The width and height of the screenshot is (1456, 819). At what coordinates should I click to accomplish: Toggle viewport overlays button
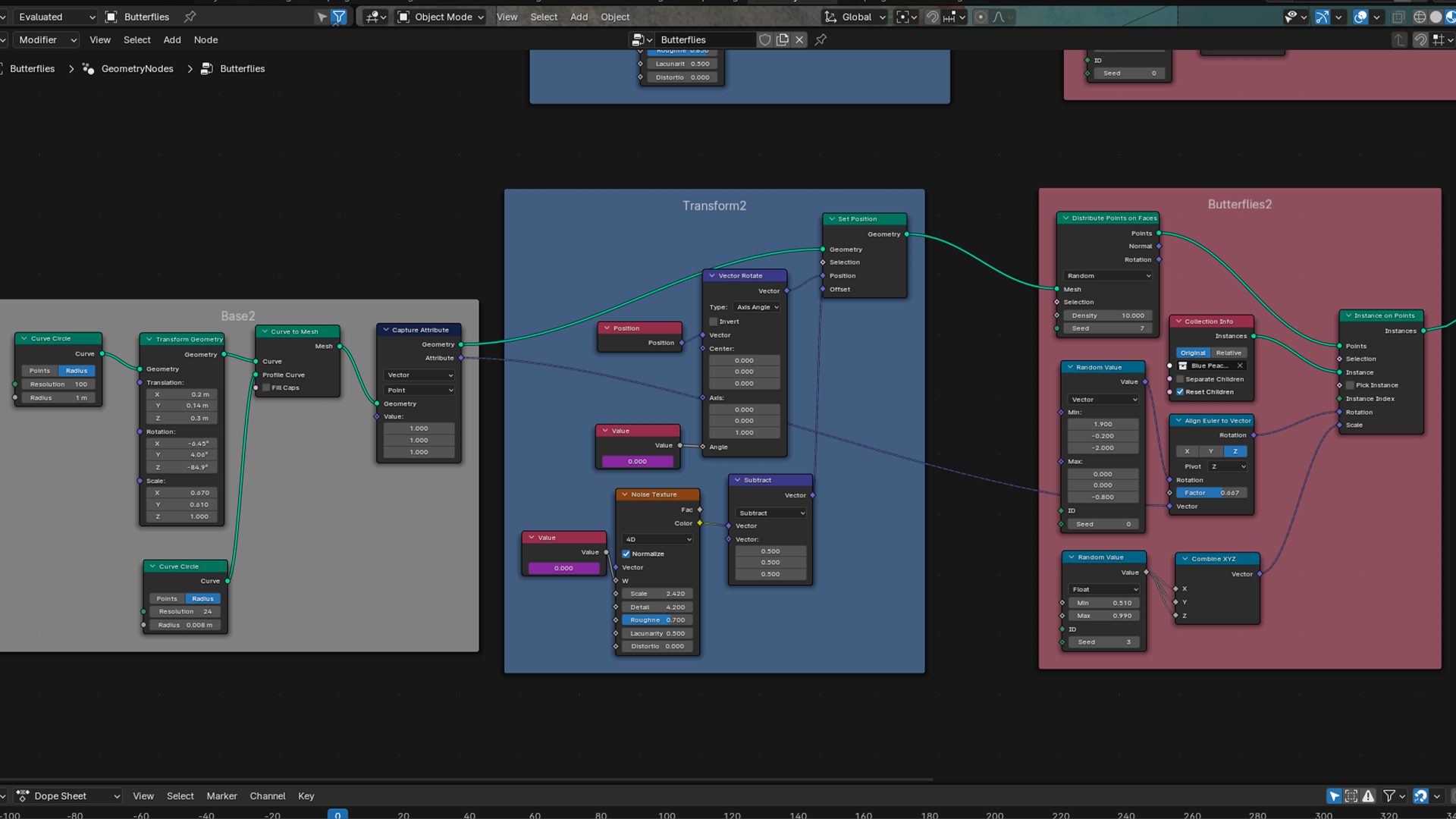point(1360,17)
